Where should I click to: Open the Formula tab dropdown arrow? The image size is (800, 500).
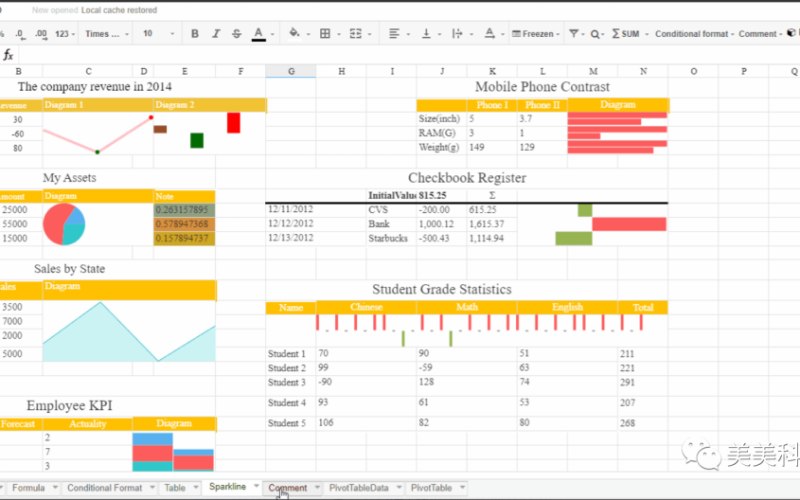tap(55, 488)
